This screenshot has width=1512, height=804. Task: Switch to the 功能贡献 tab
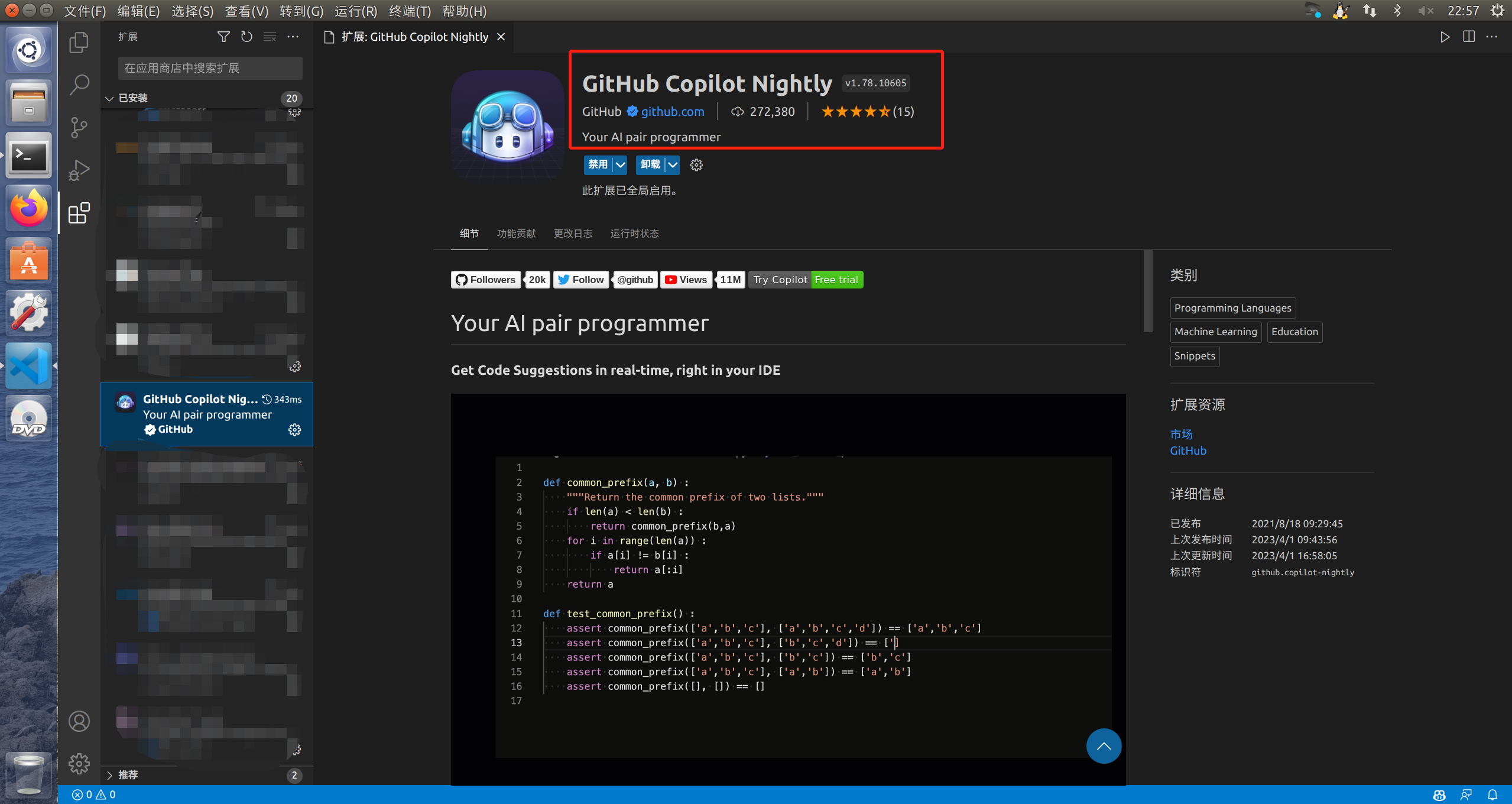point(516,234)
